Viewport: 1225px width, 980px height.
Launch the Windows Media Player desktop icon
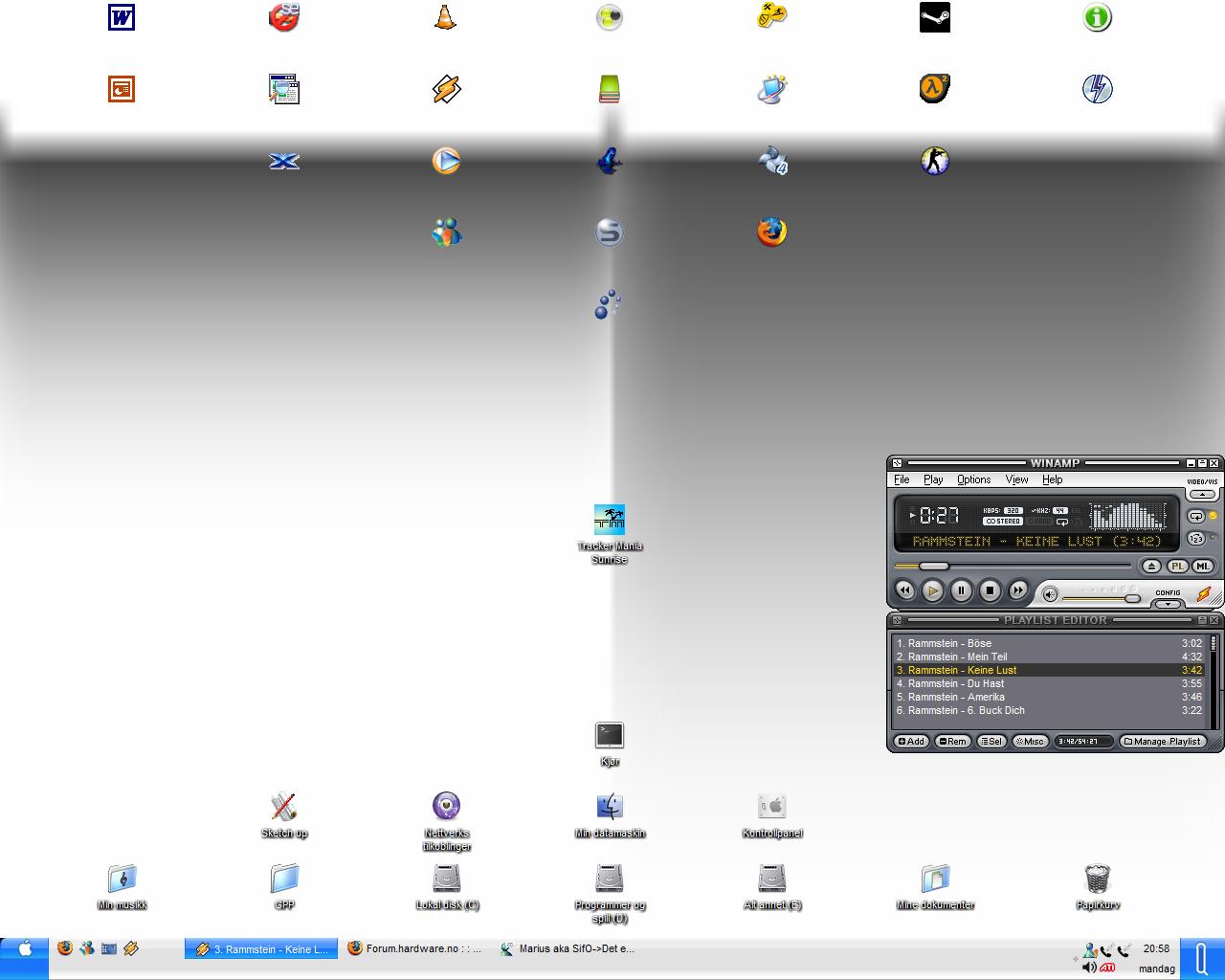click(446, 161)
